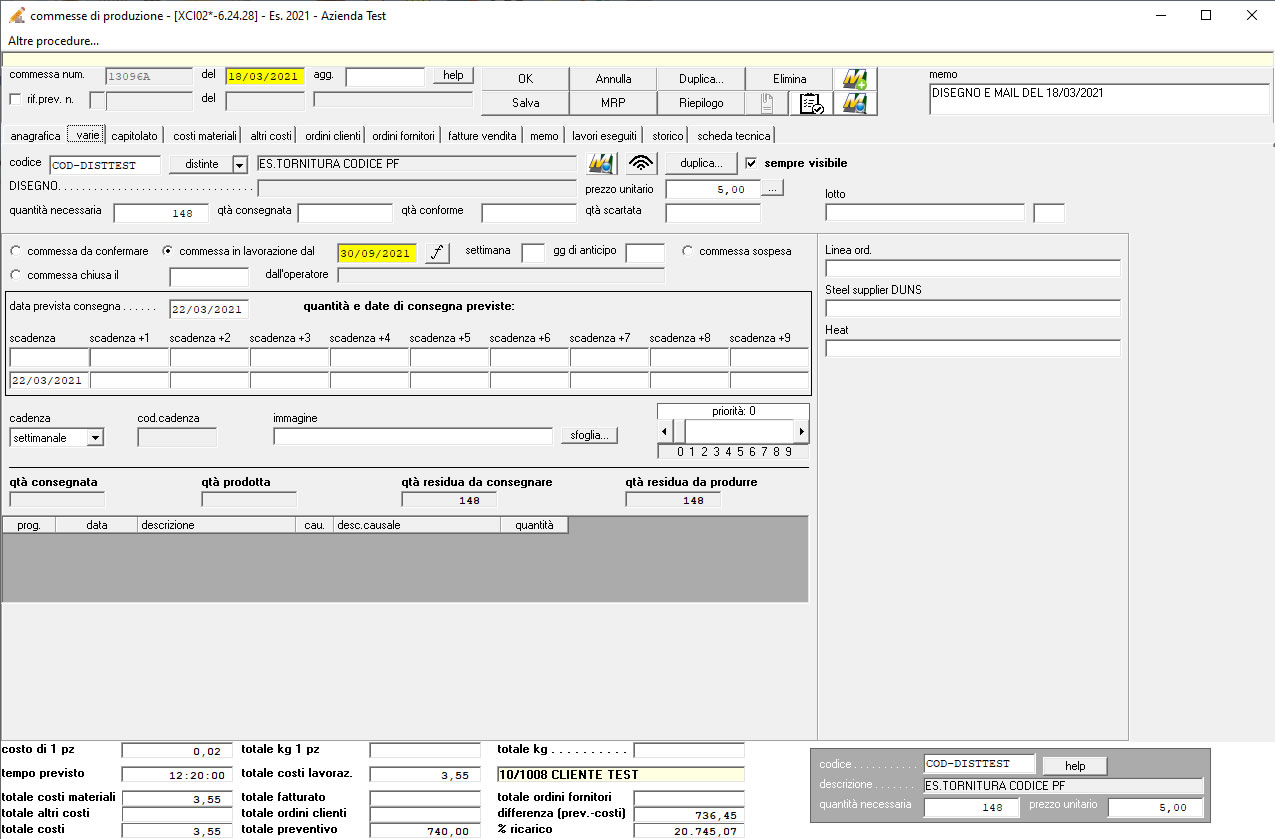View the scheda tecnica tab

click(733, 136)
